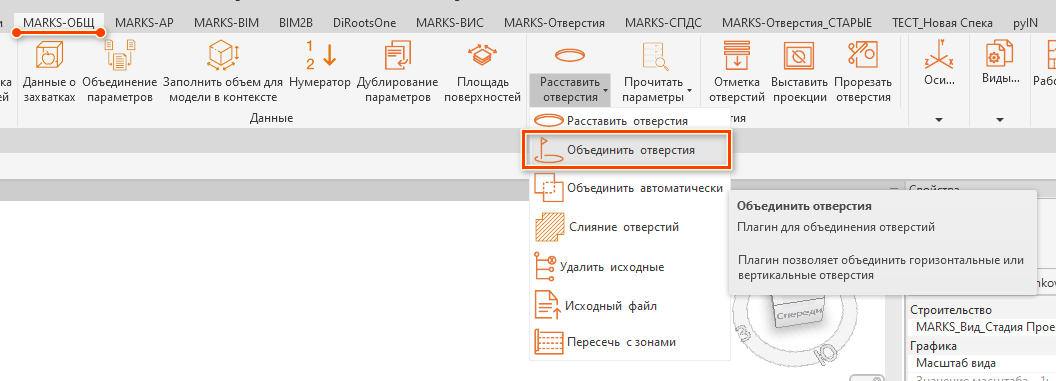Click the Расставить отверстия ribbon icon
Screen dimensions: 1056x381
pyautogui.click(x=570, y=55)
